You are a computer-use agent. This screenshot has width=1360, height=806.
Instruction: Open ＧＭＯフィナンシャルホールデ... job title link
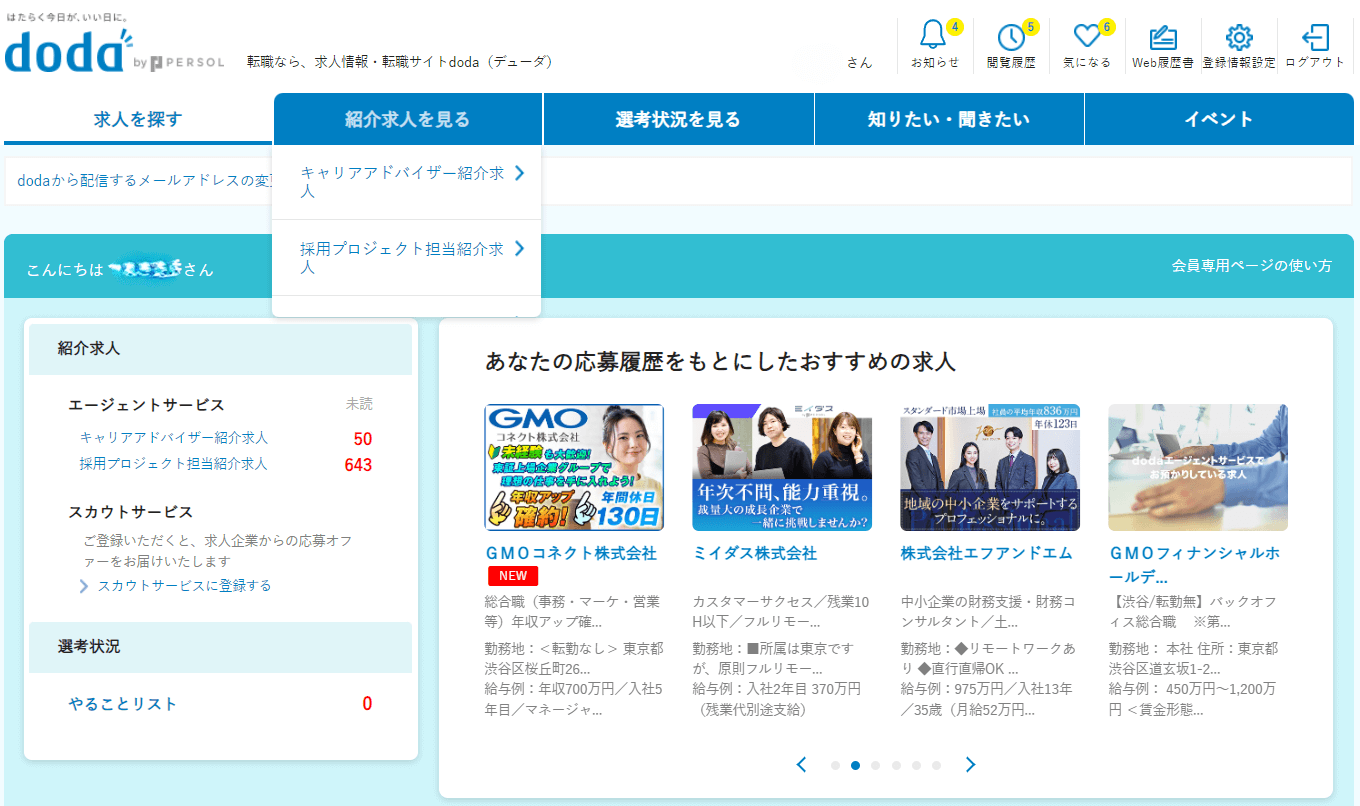1194,565
